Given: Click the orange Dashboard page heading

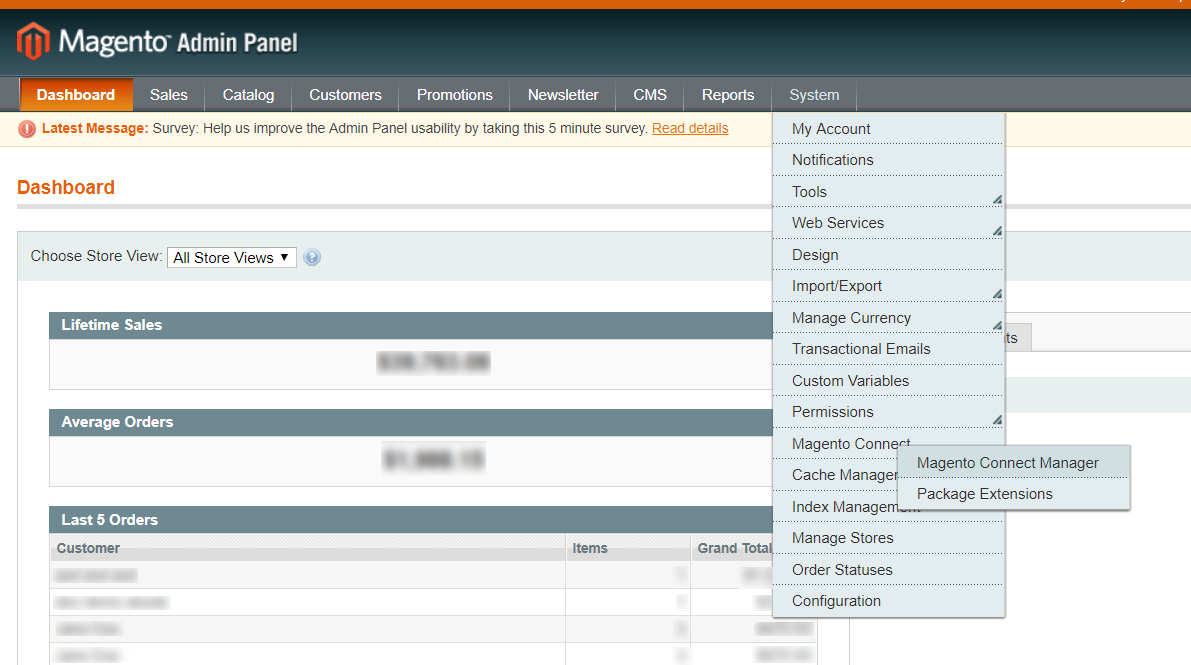Looking at the screenshot, I should pos(66,188).
